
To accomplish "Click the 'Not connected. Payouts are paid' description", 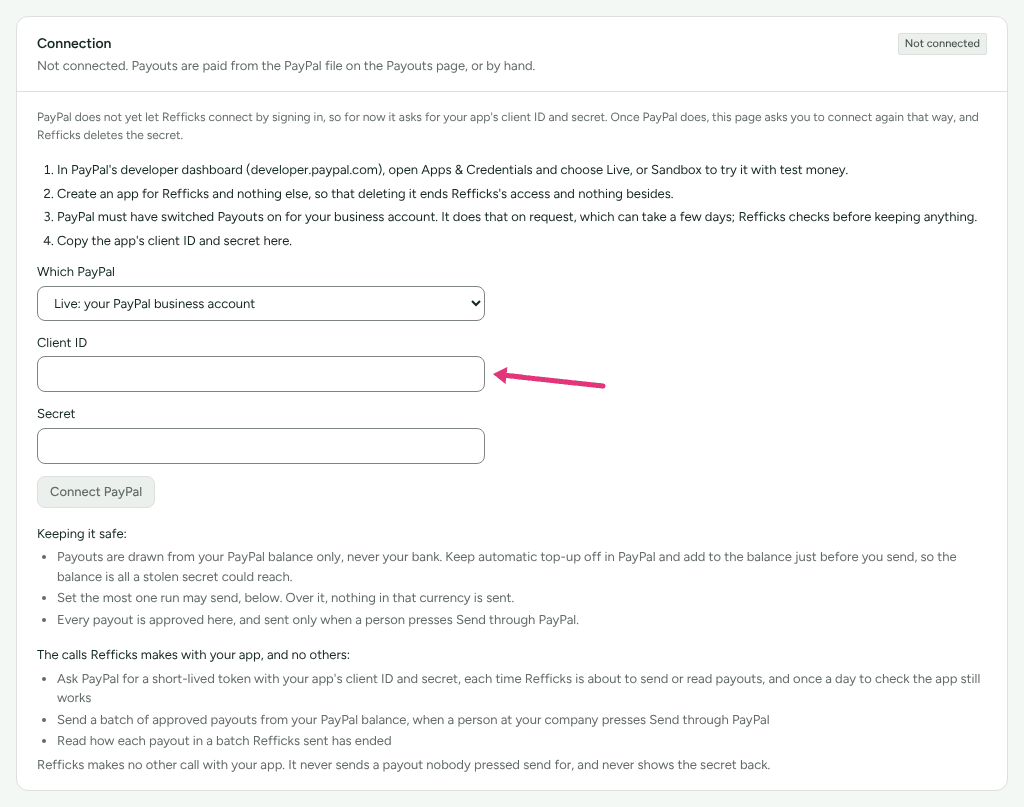I will [286, 66].
